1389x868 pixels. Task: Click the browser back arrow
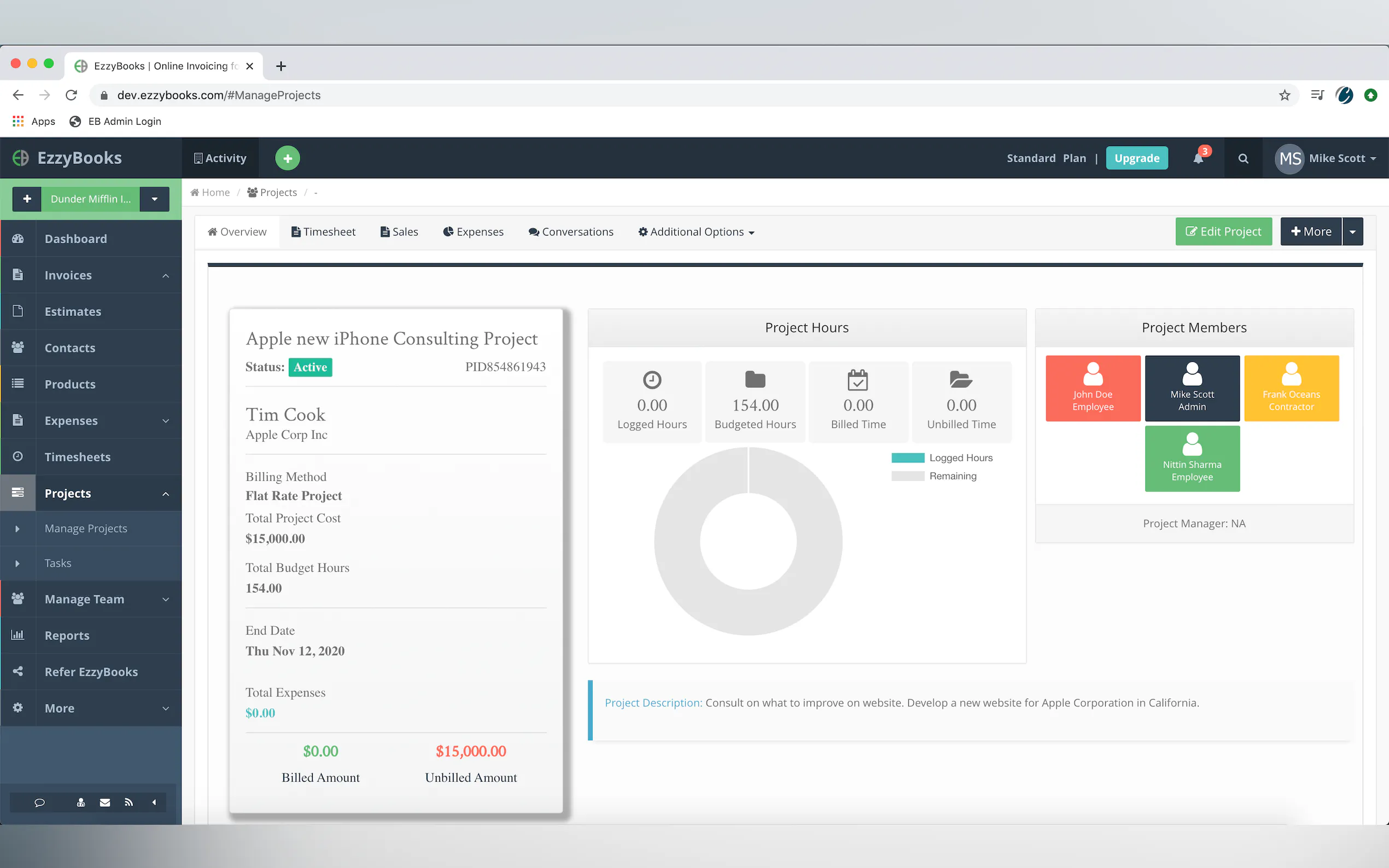(19, 95)
